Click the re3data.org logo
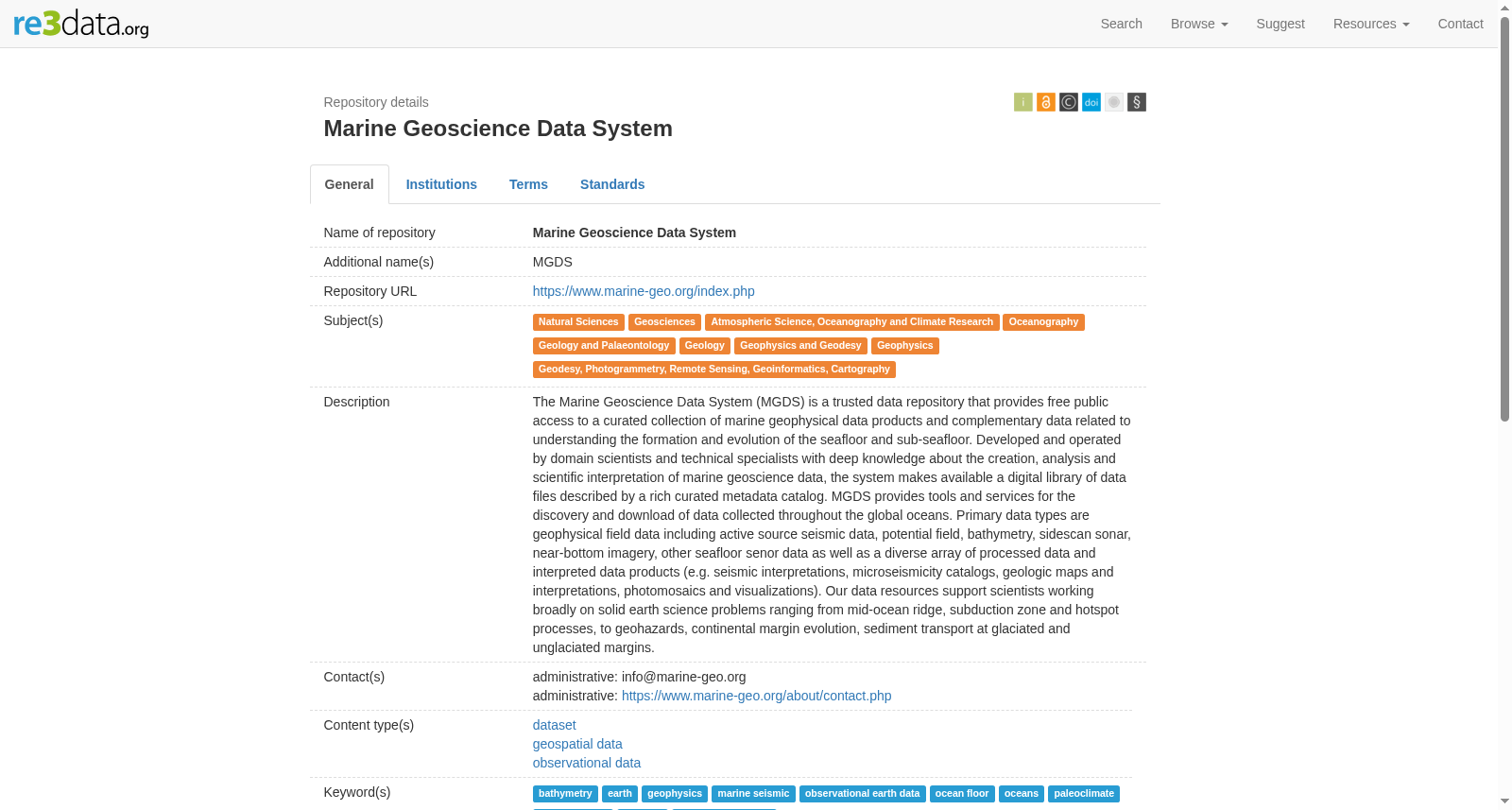The height and width of the screenshot is (810, 1512). [x=81, y=24]
